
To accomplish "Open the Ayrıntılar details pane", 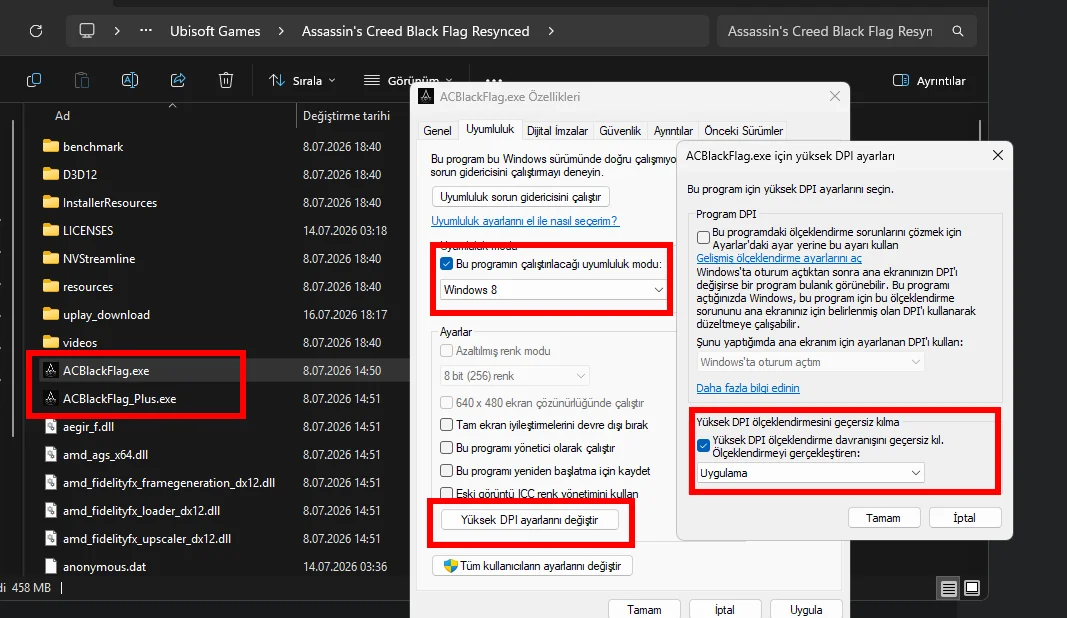I will 929,80.
